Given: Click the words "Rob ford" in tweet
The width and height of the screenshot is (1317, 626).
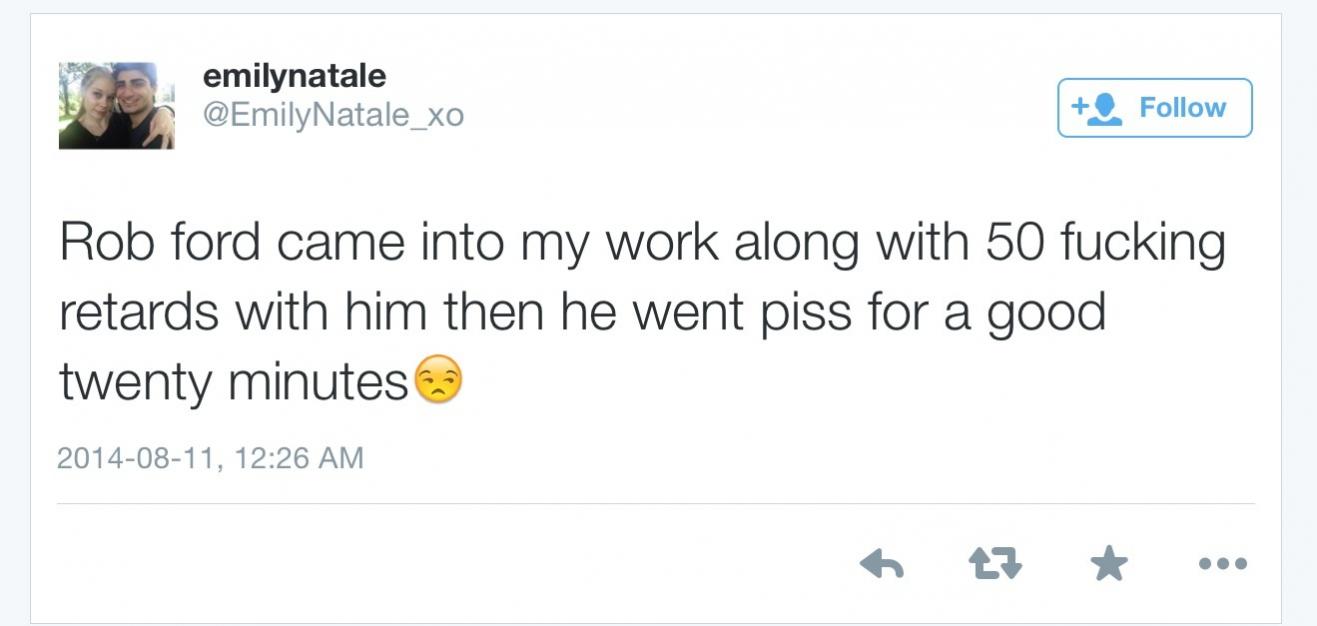Looking at the screenshot, I should [x=160, y=245].
